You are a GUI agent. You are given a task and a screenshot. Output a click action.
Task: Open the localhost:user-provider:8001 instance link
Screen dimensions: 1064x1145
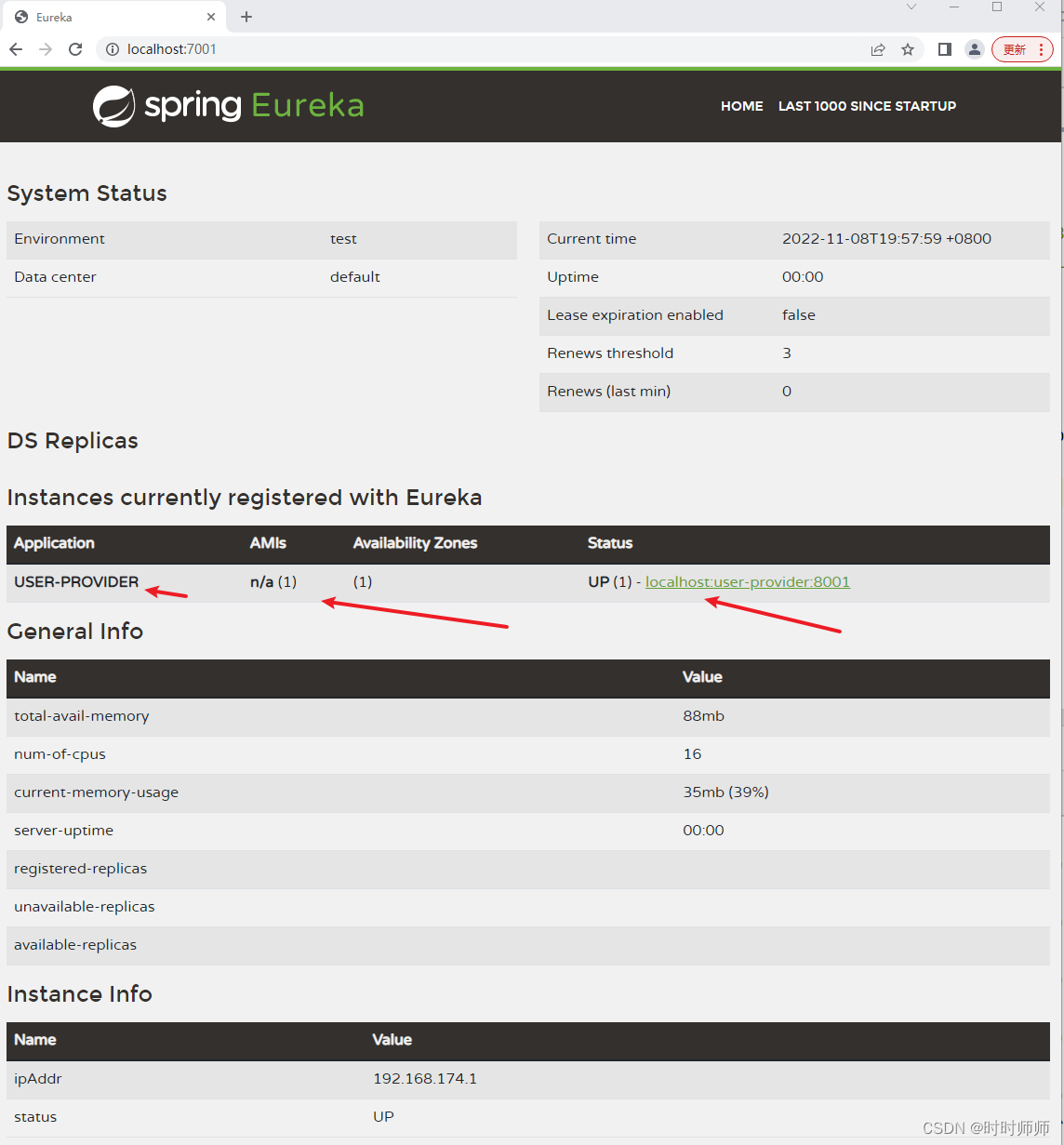point(748,582)
